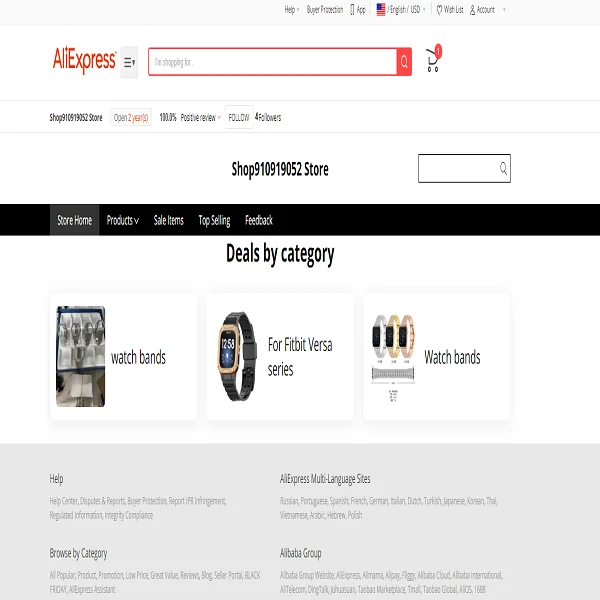Click the App phone icon
This screenshot has width=600, height=600.
tap(352, 10)
